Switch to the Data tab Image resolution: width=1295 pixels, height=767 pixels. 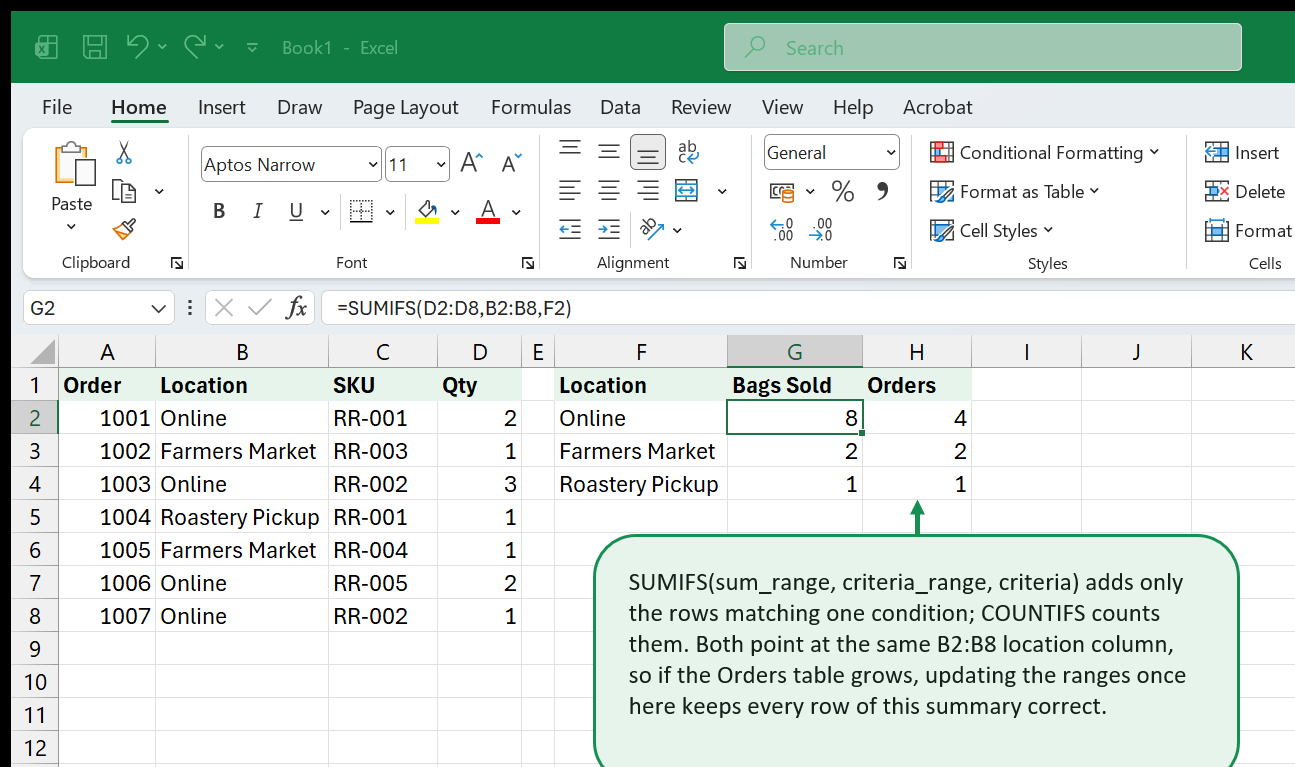point(620,107)
